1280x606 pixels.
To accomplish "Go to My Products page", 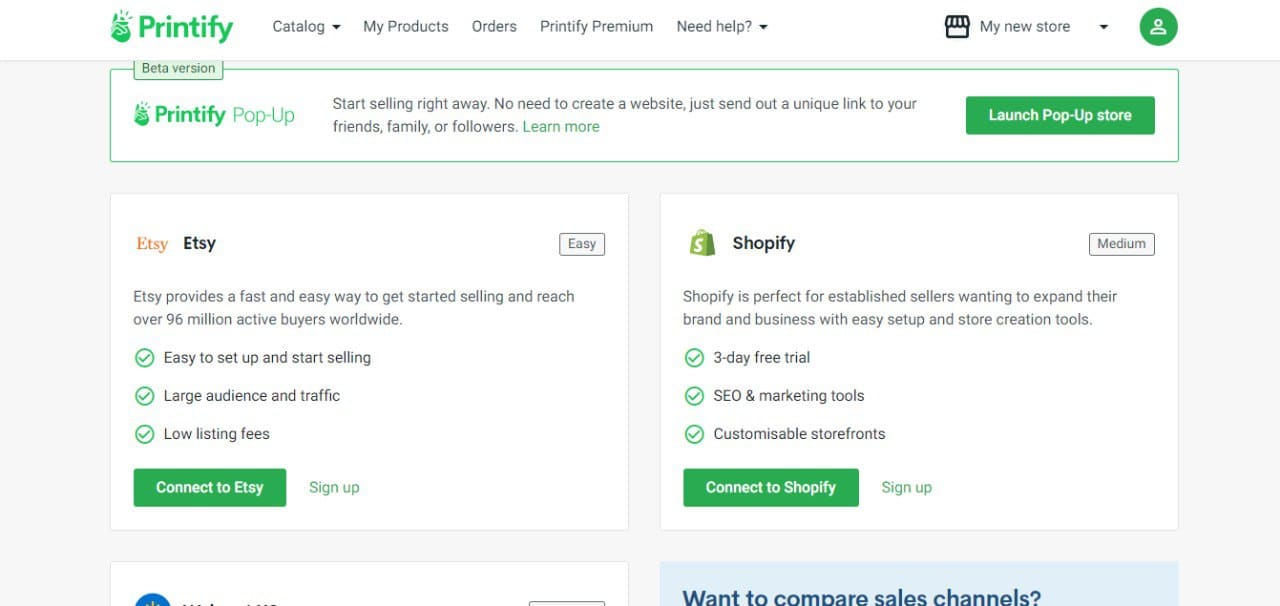I will [406, 27].
